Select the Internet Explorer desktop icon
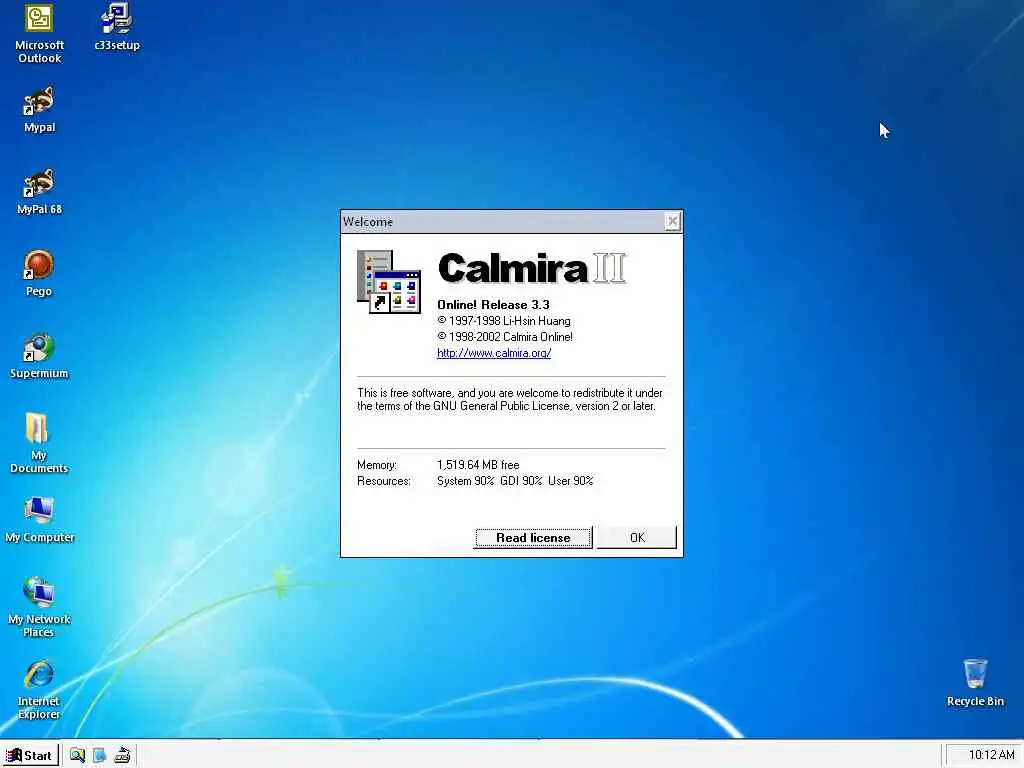 tap(39, 689)
